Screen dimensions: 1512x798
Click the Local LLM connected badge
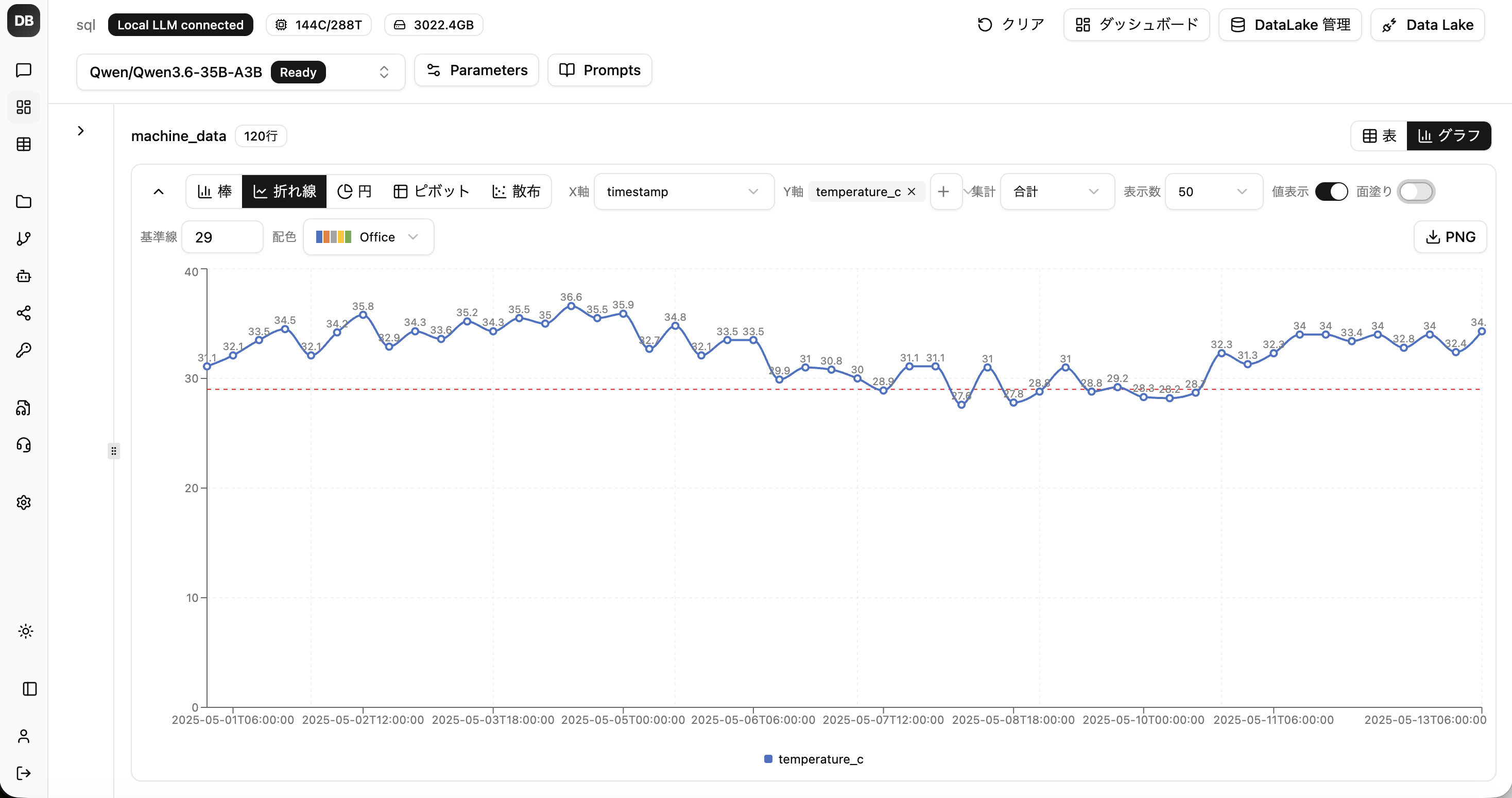point(180,25)
